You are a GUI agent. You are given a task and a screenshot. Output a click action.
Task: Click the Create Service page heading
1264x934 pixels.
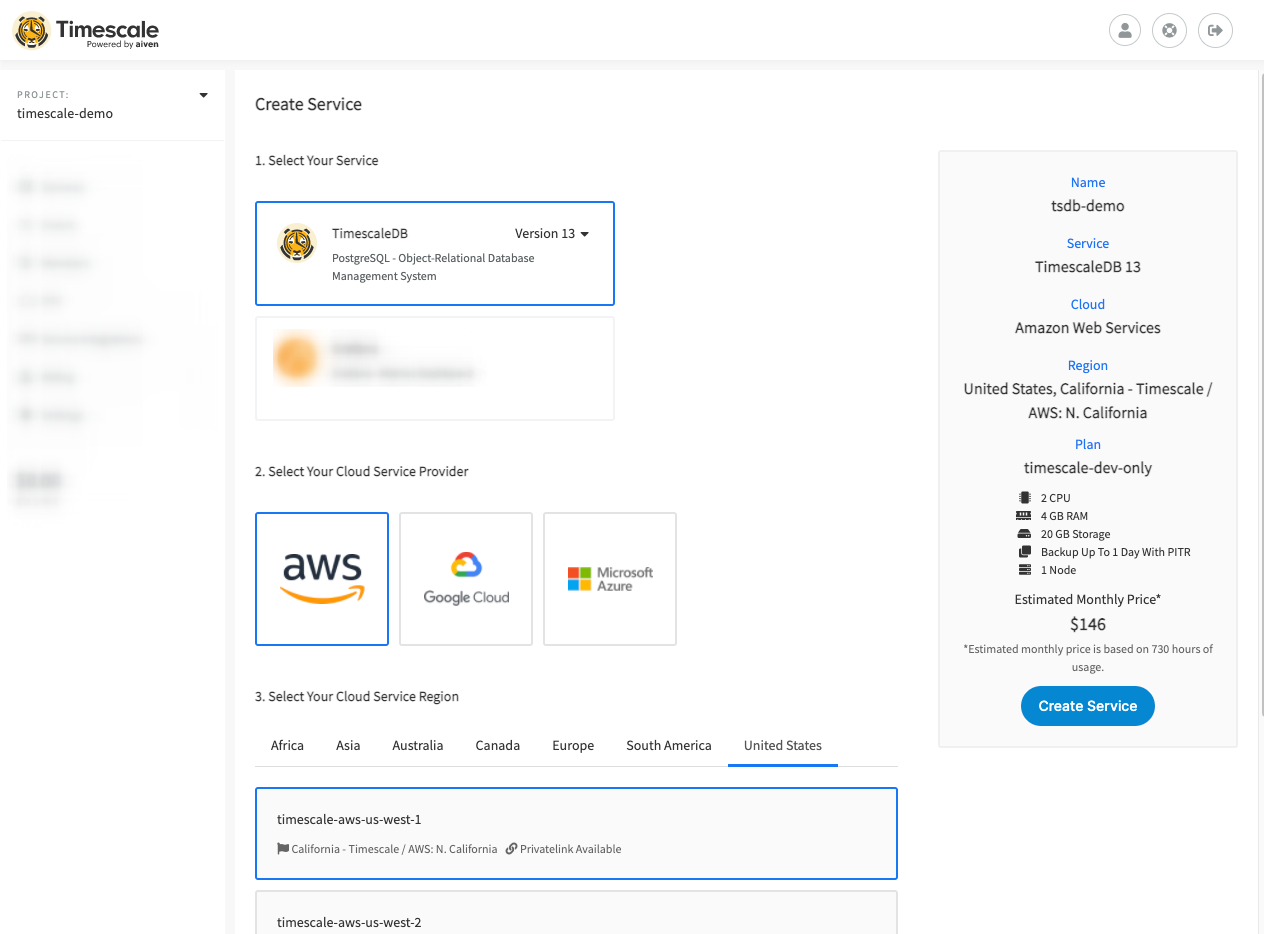click(308, 104)
